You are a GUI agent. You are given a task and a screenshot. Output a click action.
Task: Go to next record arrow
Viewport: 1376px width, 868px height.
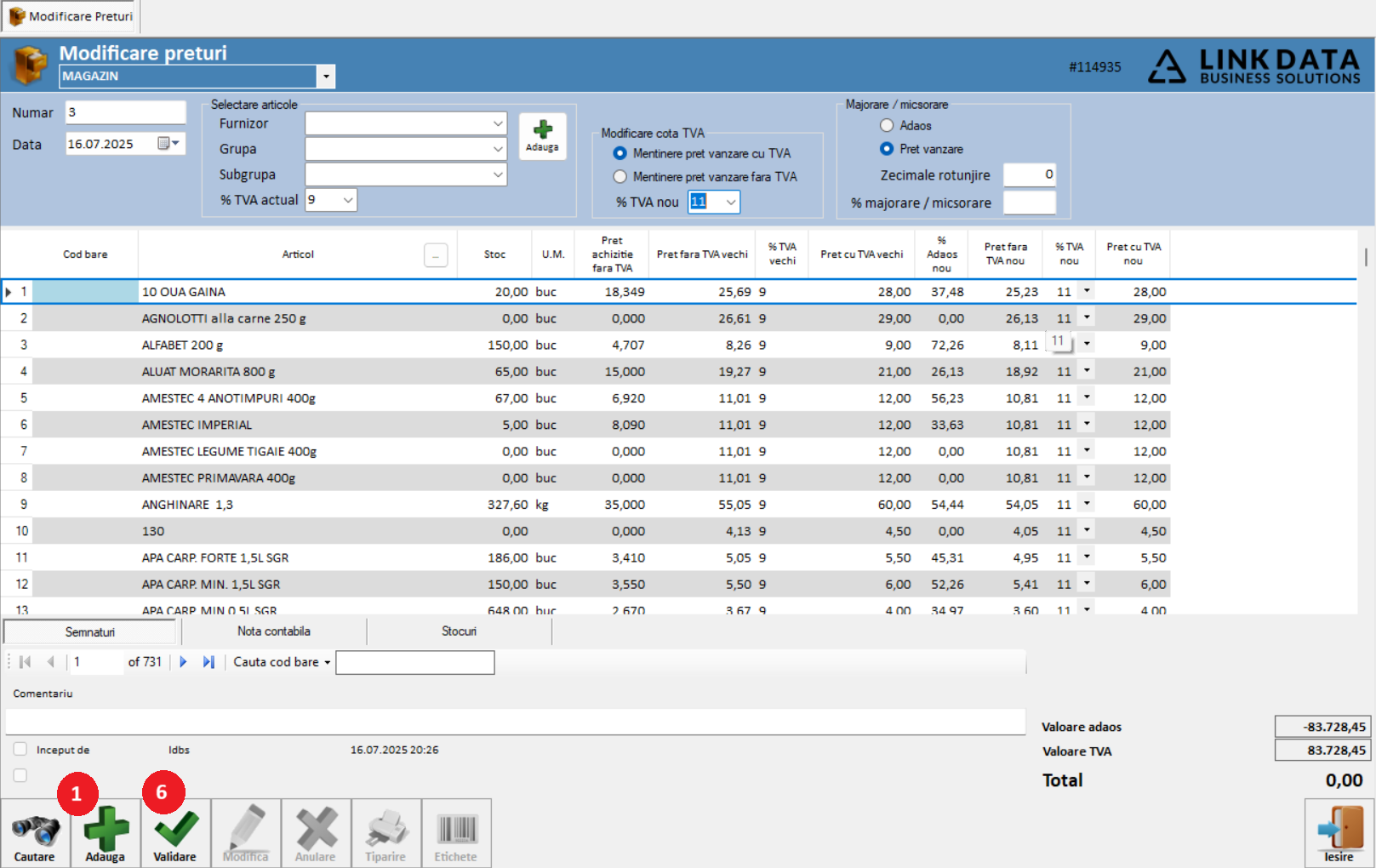click(x=183, y=662)
